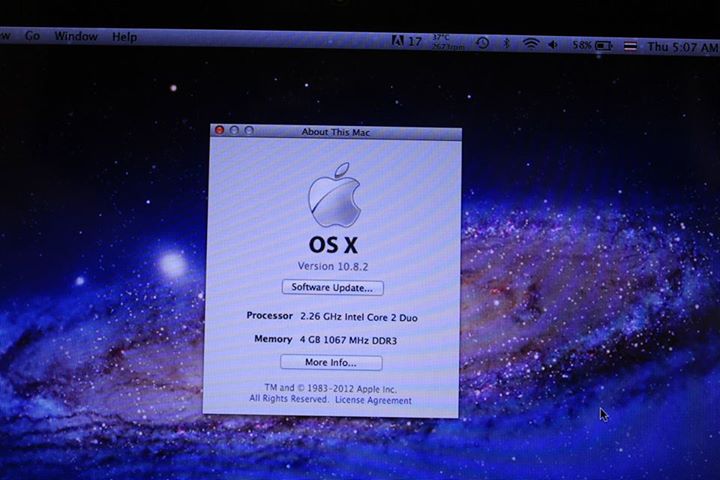Click the TM and © 1983-2012 Apple Inc. text
This screenshot has height=480, width=720.
pyautogui.click(x=330, y=389)
